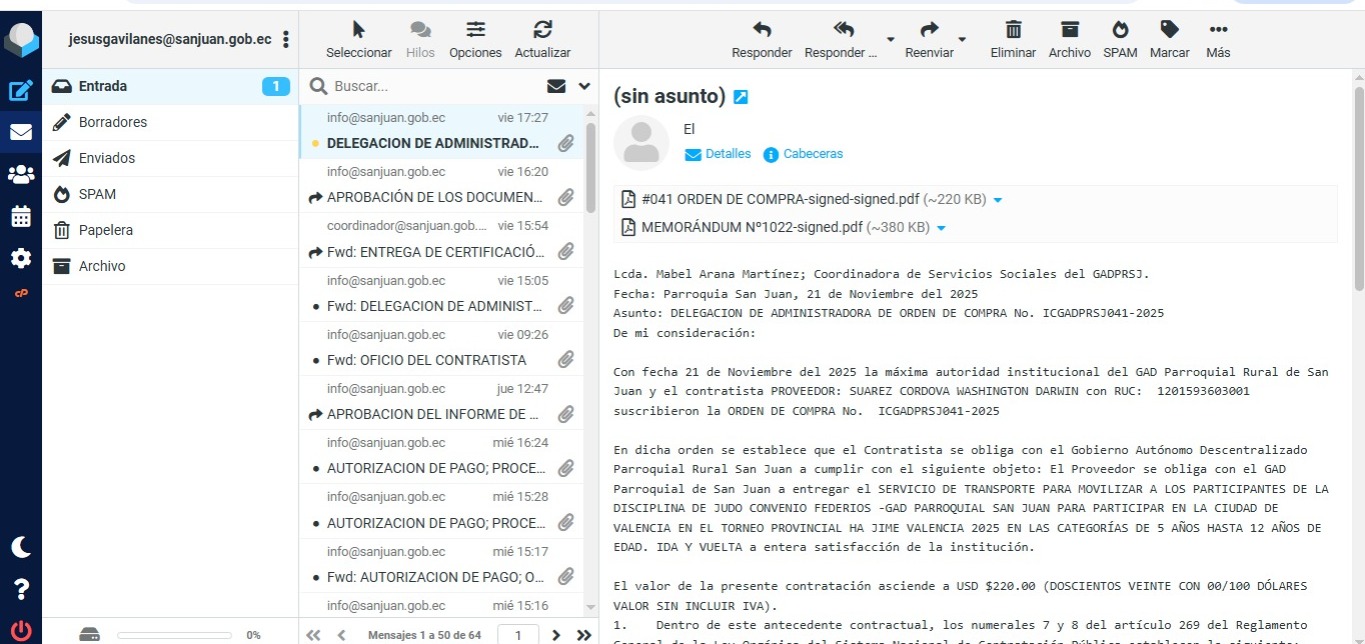
Task: Click the Eliminar trash icon
Action: [x=1012, y=38]
